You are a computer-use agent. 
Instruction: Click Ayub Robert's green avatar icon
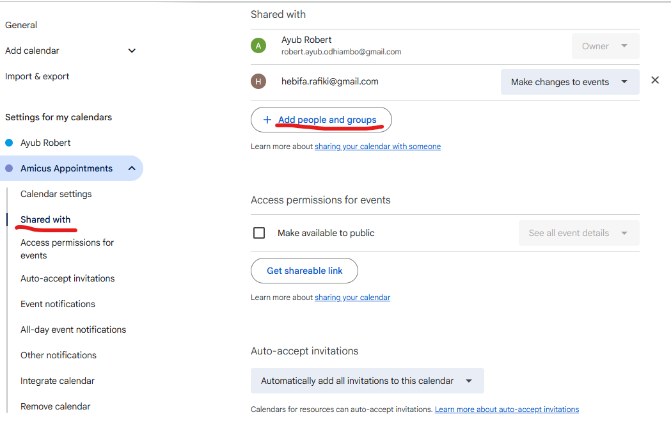coord(259,46)
